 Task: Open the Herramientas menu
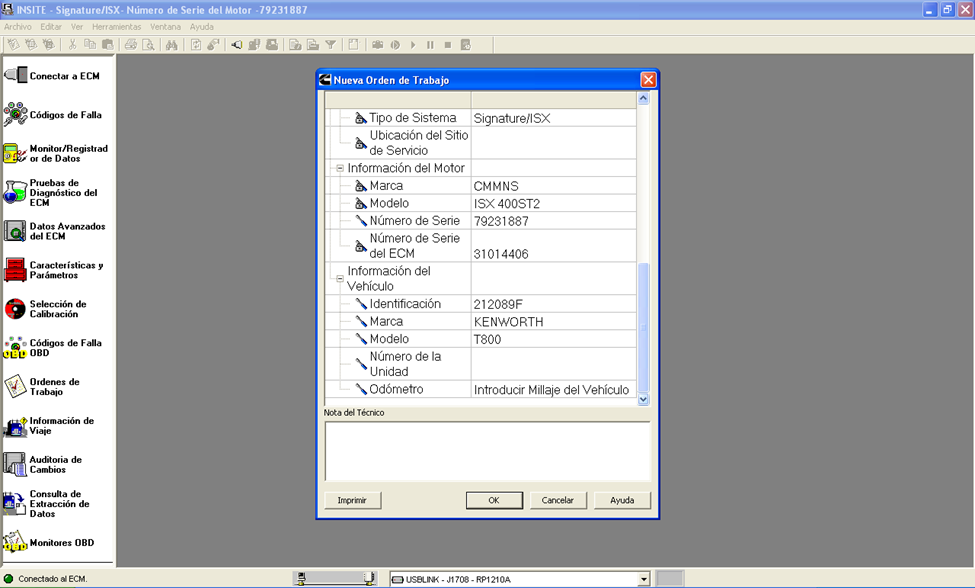tap(116, 26)
